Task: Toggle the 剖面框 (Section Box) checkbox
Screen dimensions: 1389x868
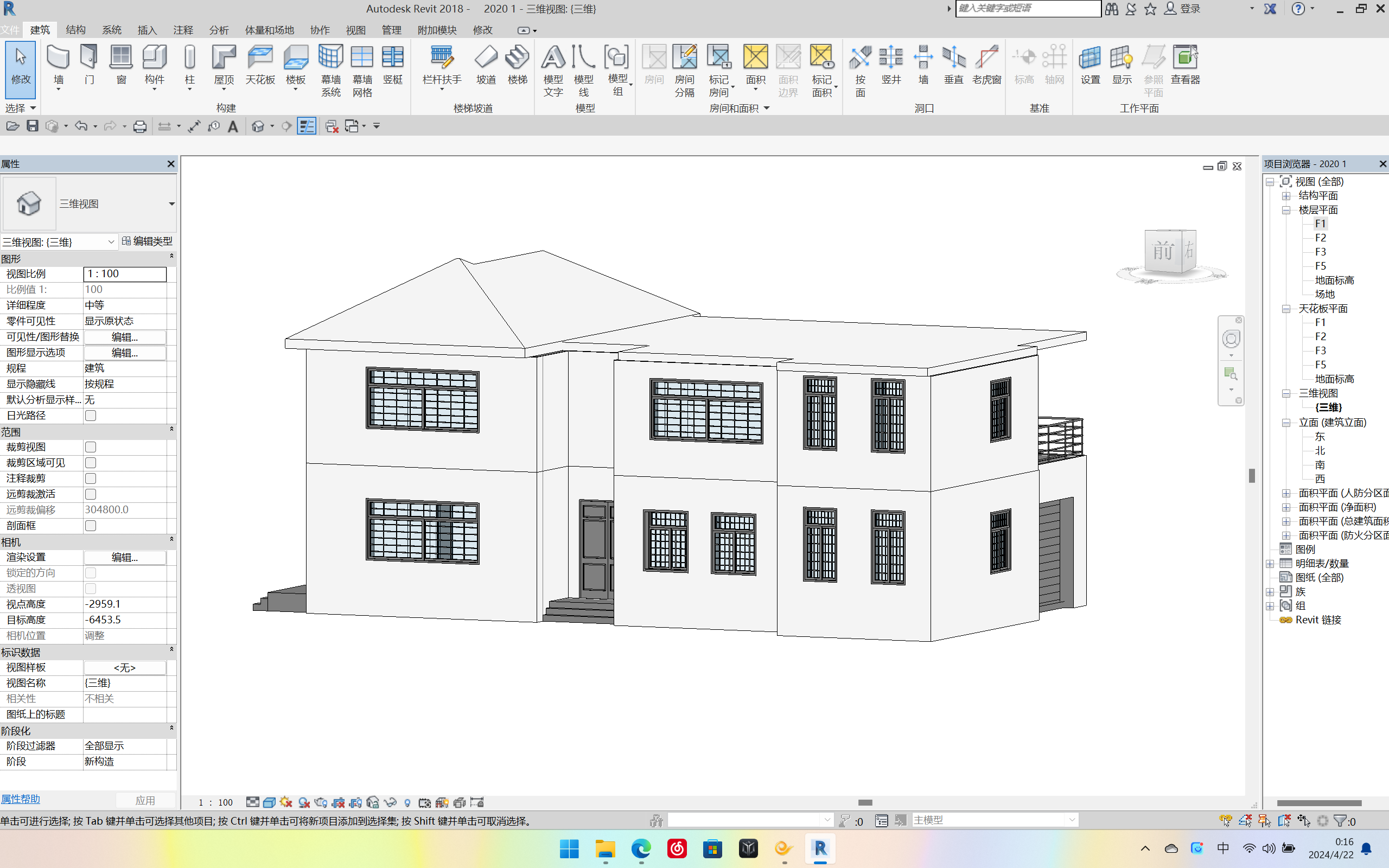Action: [x=90, y=526]
